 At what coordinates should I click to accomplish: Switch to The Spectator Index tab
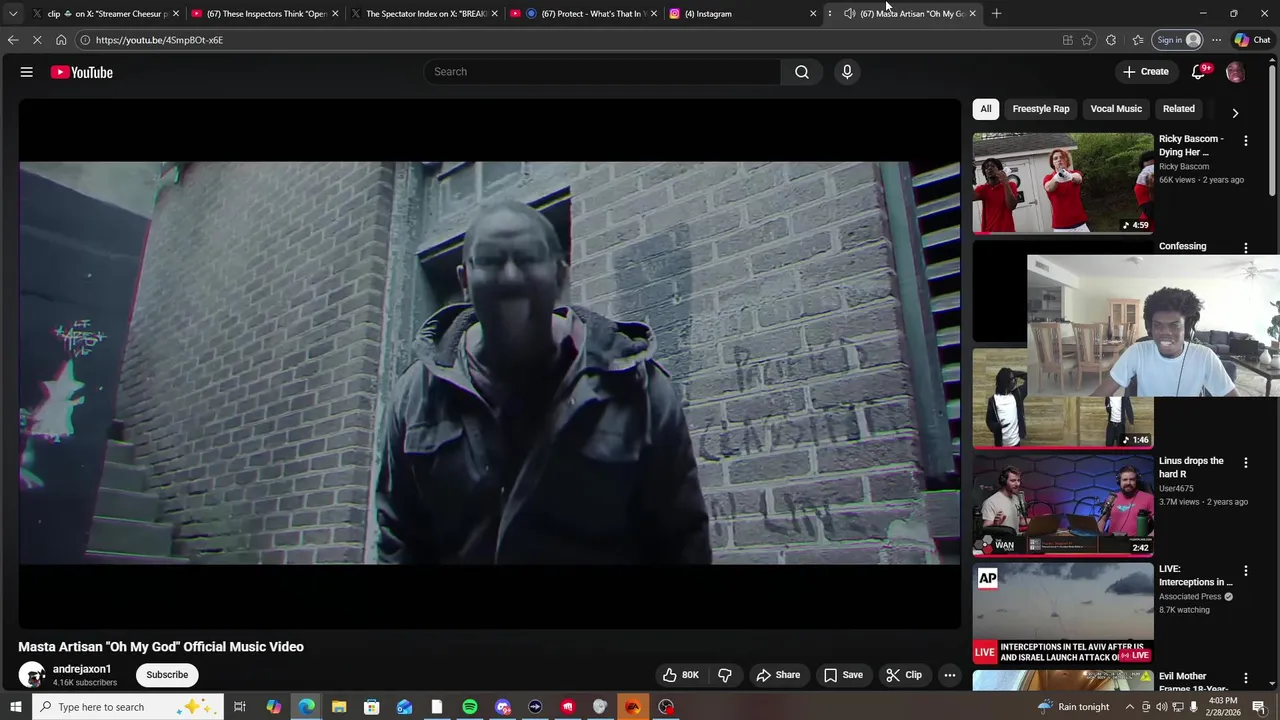click(424, 14)
